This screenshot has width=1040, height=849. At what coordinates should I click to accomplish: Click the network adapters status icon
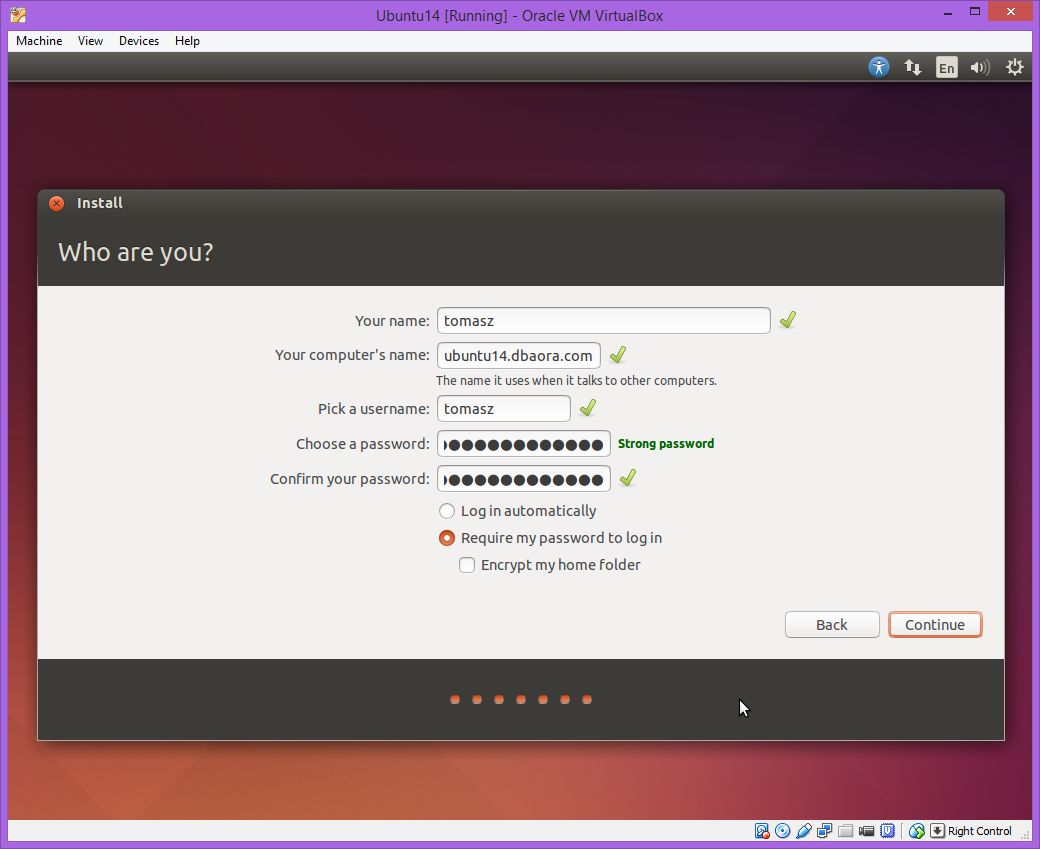(824, 831)
